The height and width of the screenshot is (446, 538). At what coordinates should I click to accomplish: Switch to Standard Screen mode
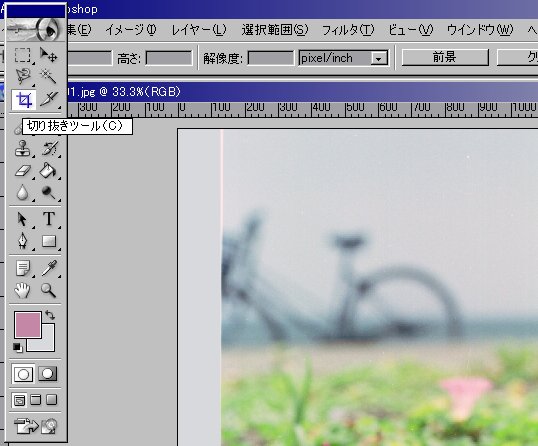[x=19, y=400]
